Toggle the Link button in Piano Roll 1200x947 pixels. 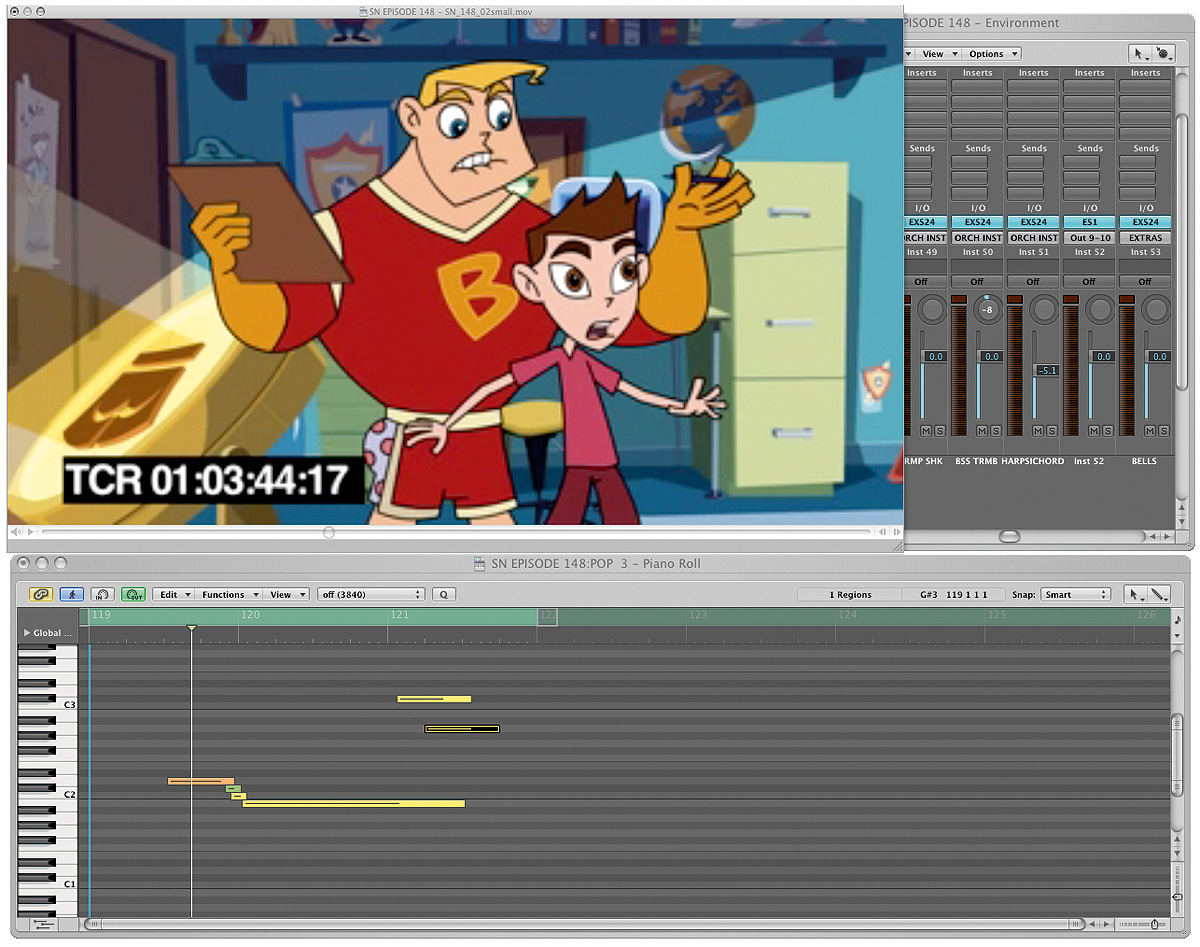(41, 594)
